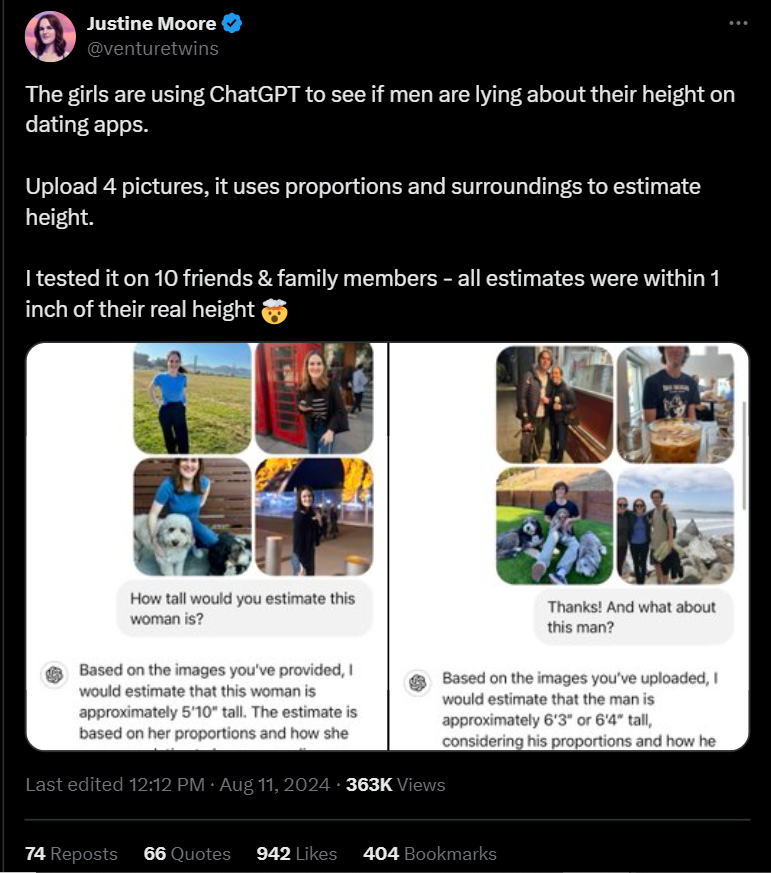Open the red phone booth photo
This screenshot has width=771, height=873.
click(x=314, y=398)
